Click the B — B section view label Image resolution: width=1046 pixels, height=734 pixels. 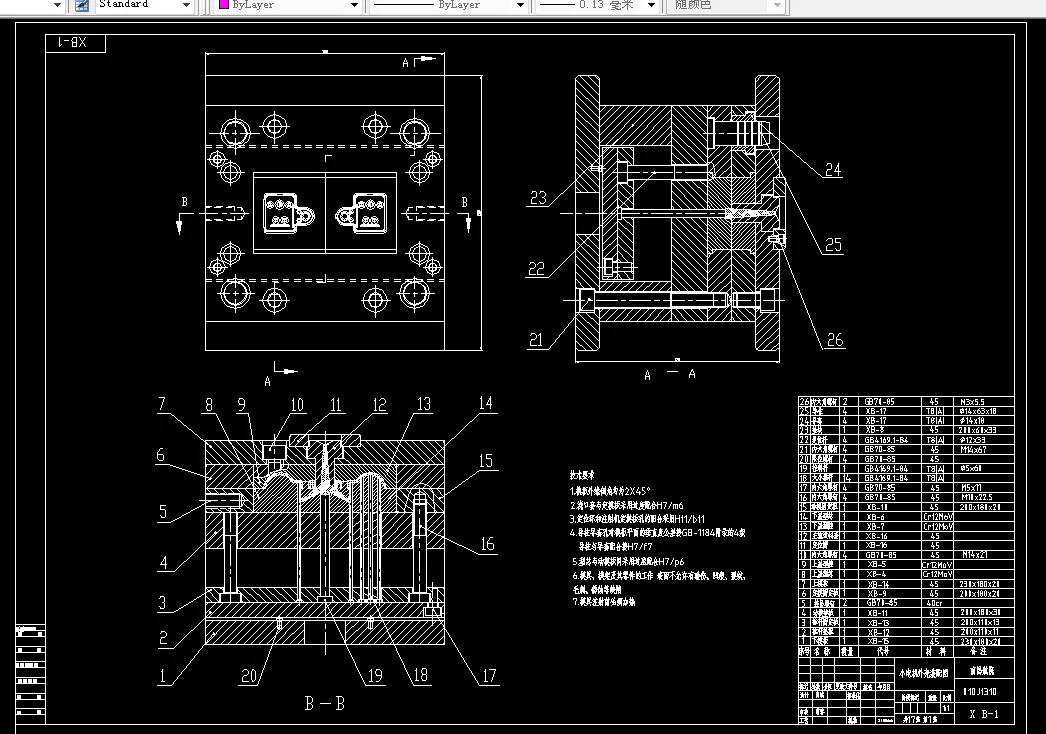pos(325,703)
